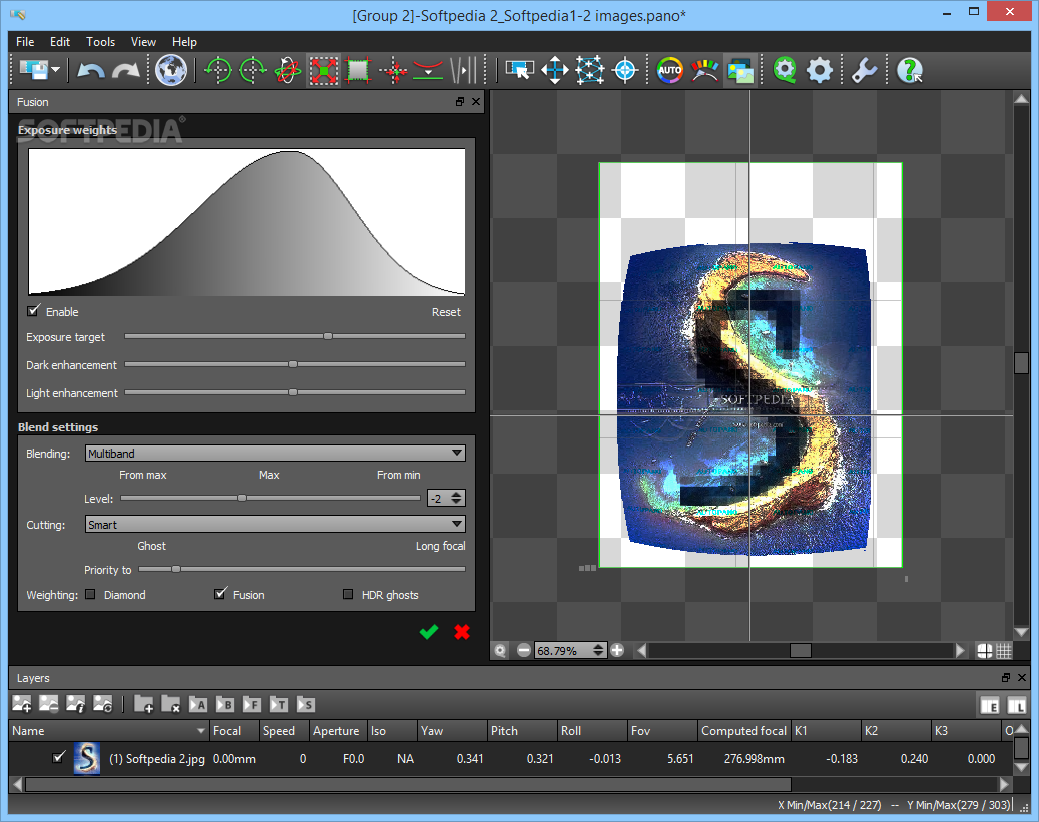Open the Help menu
1039x822 pixels.
tap(184, 42)
